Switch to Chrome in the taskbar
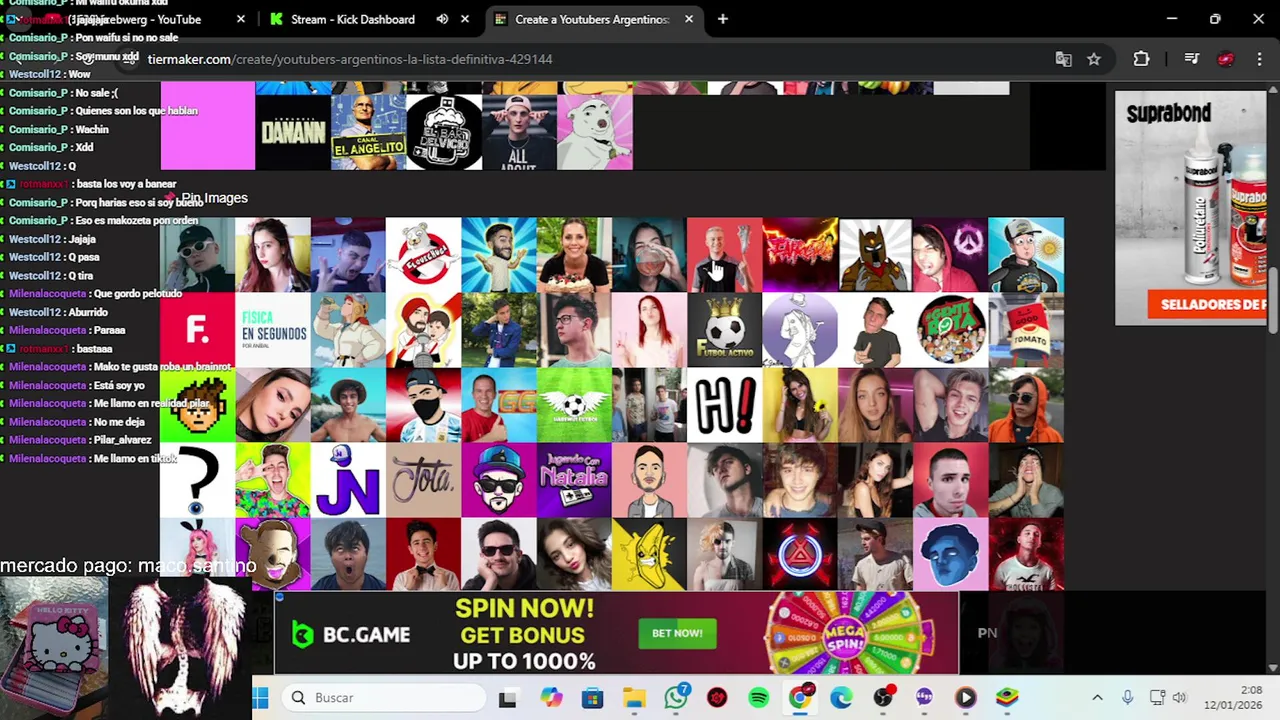 pyautogui.click(x=800, y=698)
